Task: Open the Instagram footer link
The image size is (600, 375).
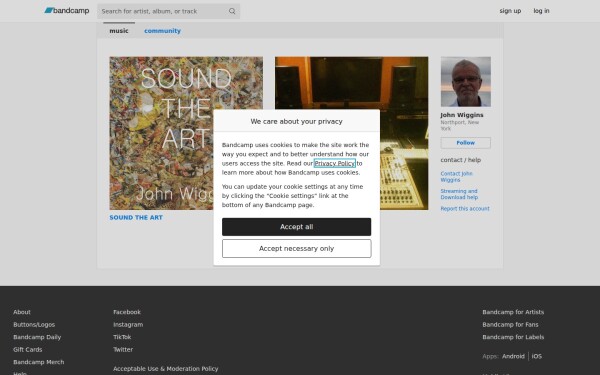Action: point(128,324)
